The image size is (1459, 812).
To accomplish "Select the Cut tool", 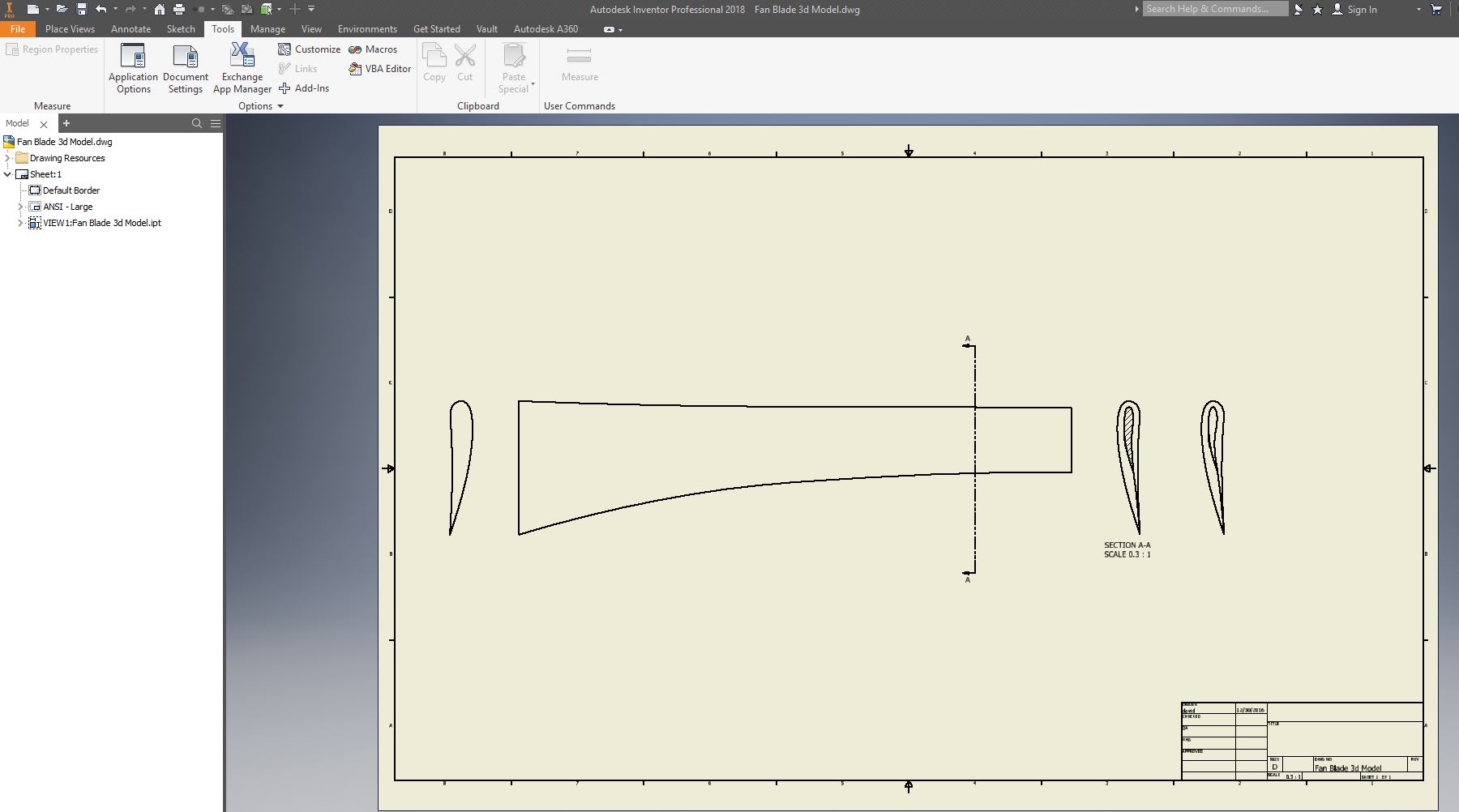I will pos(464,65).
